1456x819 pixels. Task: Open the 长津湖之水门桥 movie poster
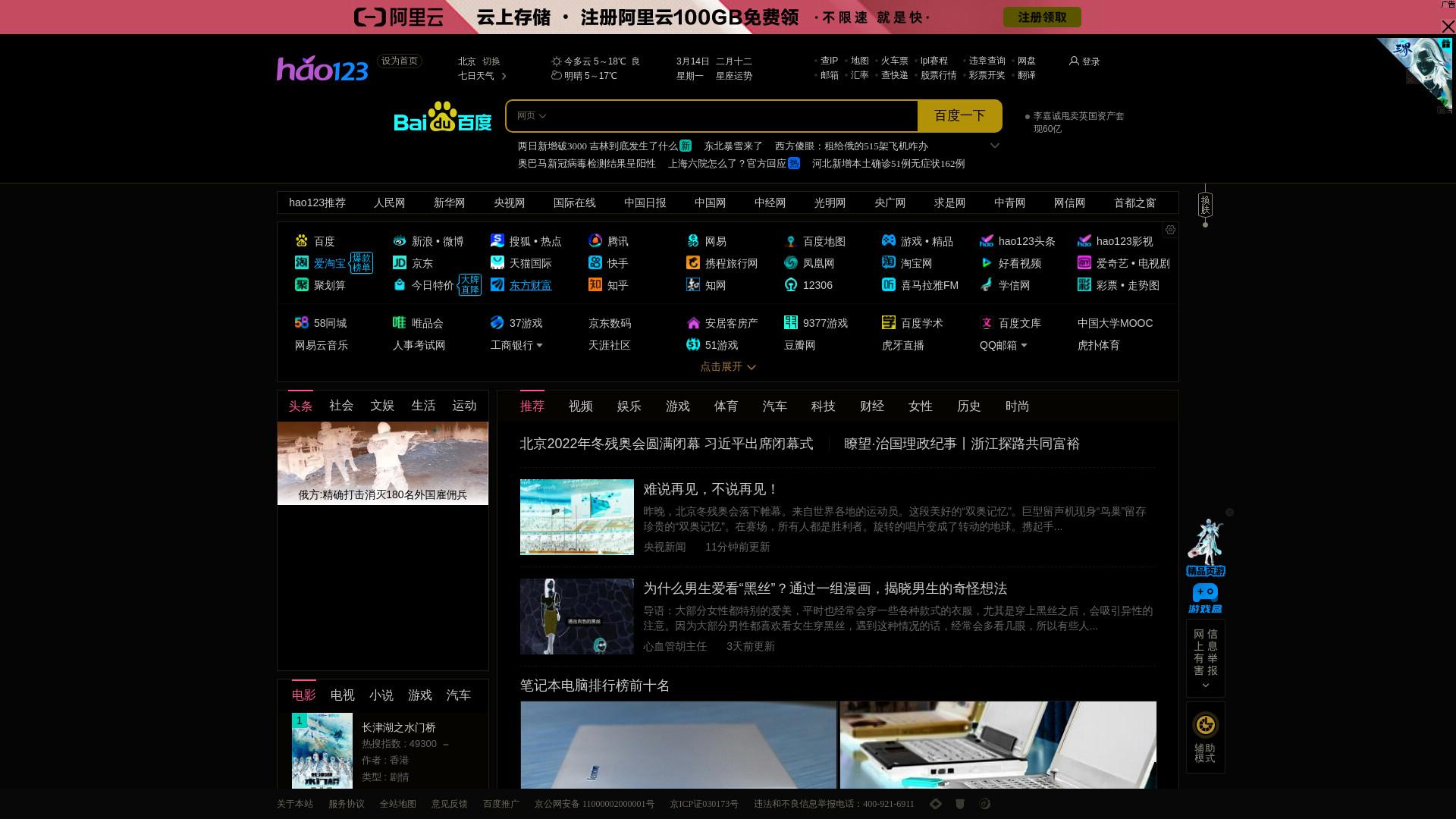322,750
